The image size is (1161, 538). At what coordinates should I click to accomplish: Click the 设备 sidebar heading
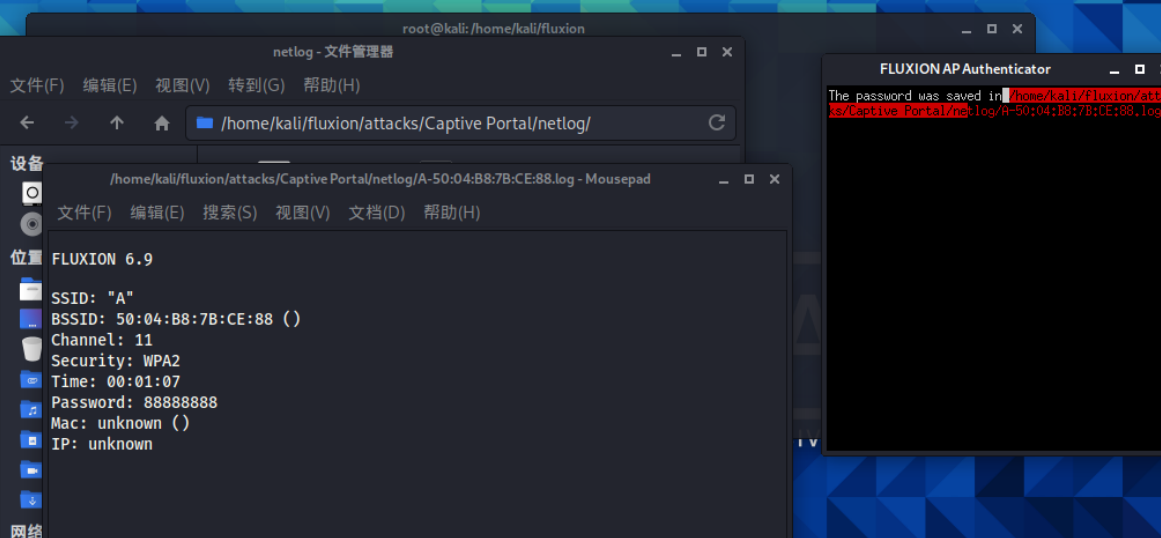[27, 164]
